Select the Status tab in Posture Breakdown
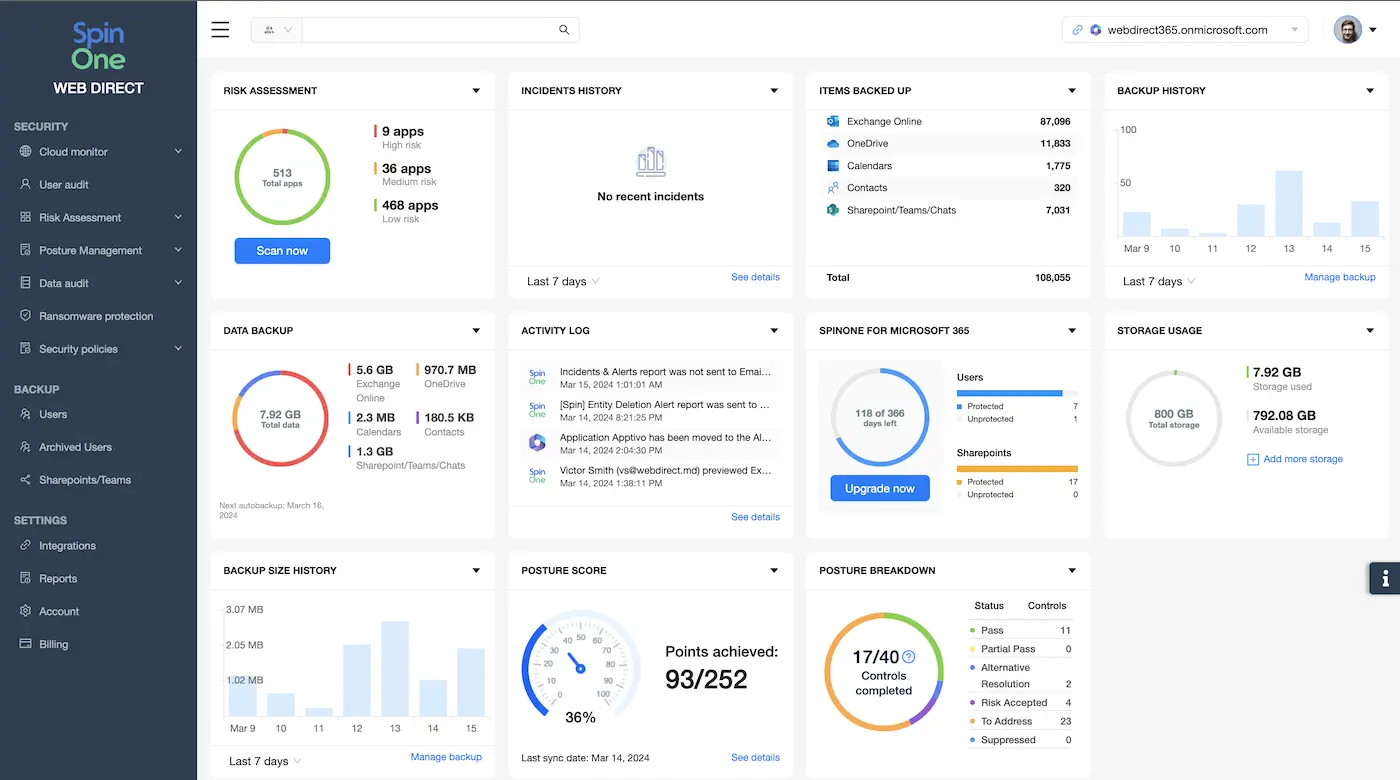1400x780 pixels. pyautogui.click(x=988, y=605)
